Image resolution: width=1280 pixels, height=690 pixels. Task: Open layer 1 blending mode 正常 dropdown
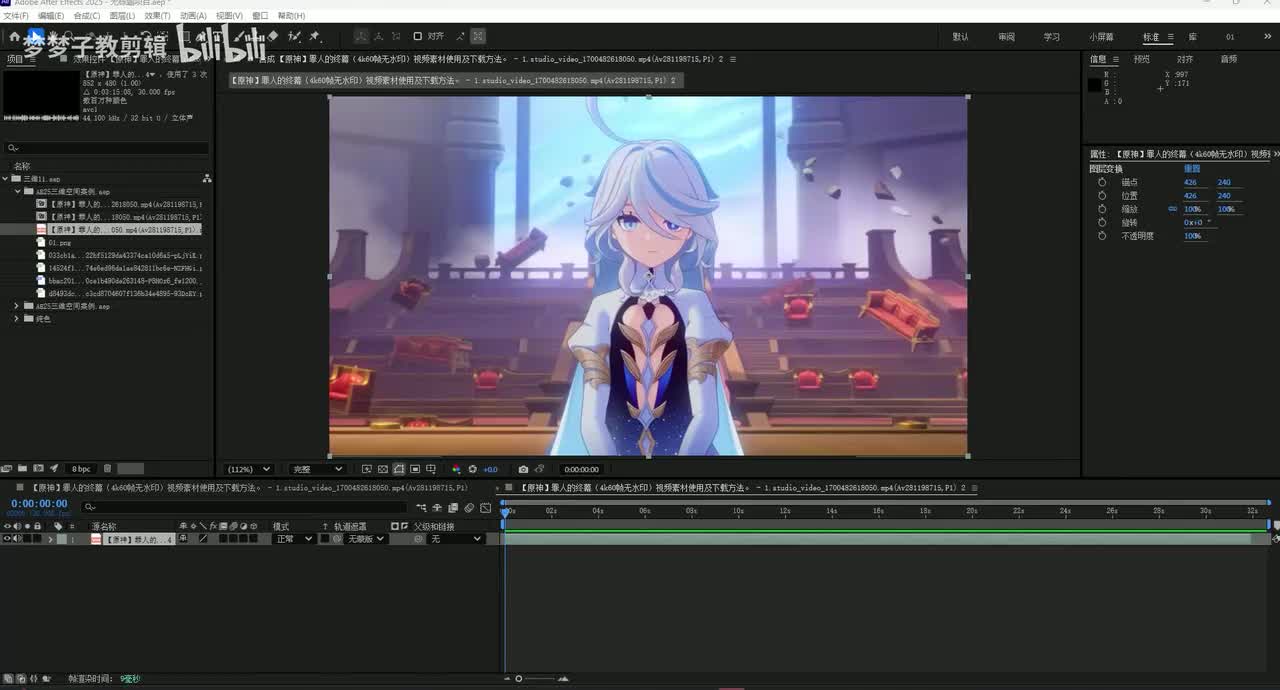click(293, 539)
